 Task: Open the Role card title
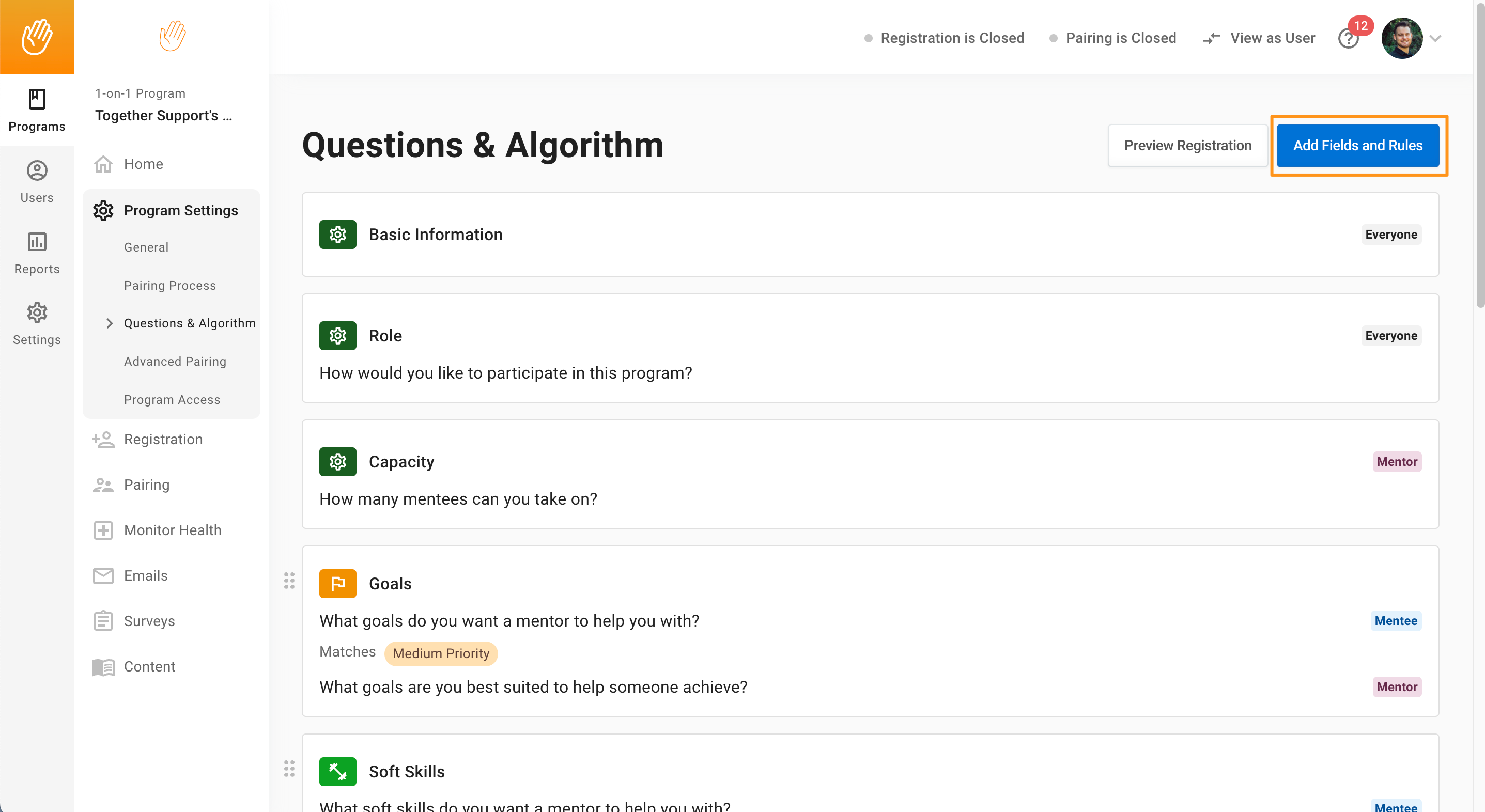[x=385, y=335]
